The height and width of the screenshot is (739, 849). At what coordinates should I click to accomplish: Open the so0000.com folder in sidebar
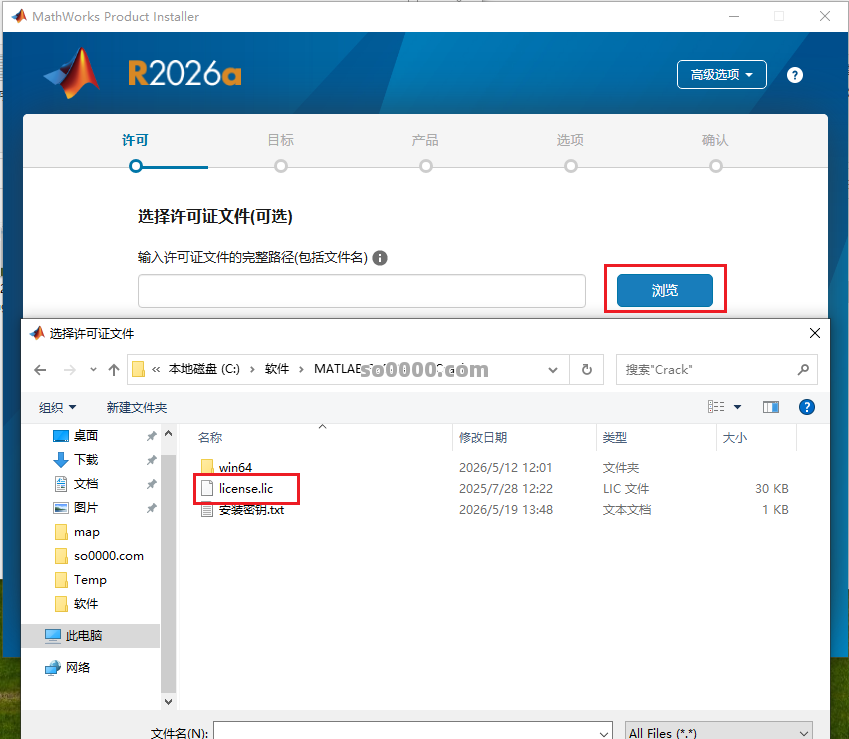point(108,555)
